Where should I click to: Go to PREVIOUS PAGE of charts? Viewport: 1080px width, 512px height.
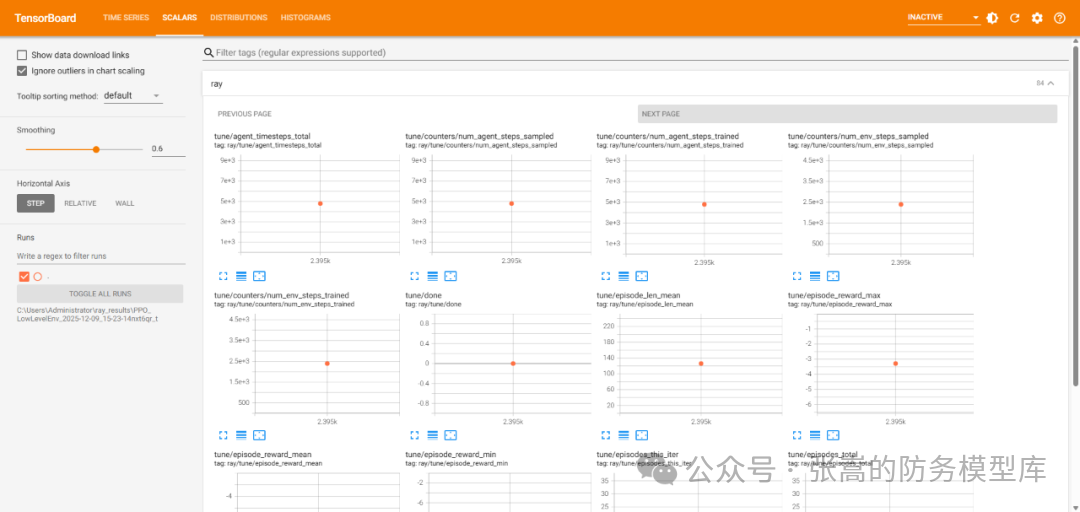pyautogui.click(x=245, y=114)
